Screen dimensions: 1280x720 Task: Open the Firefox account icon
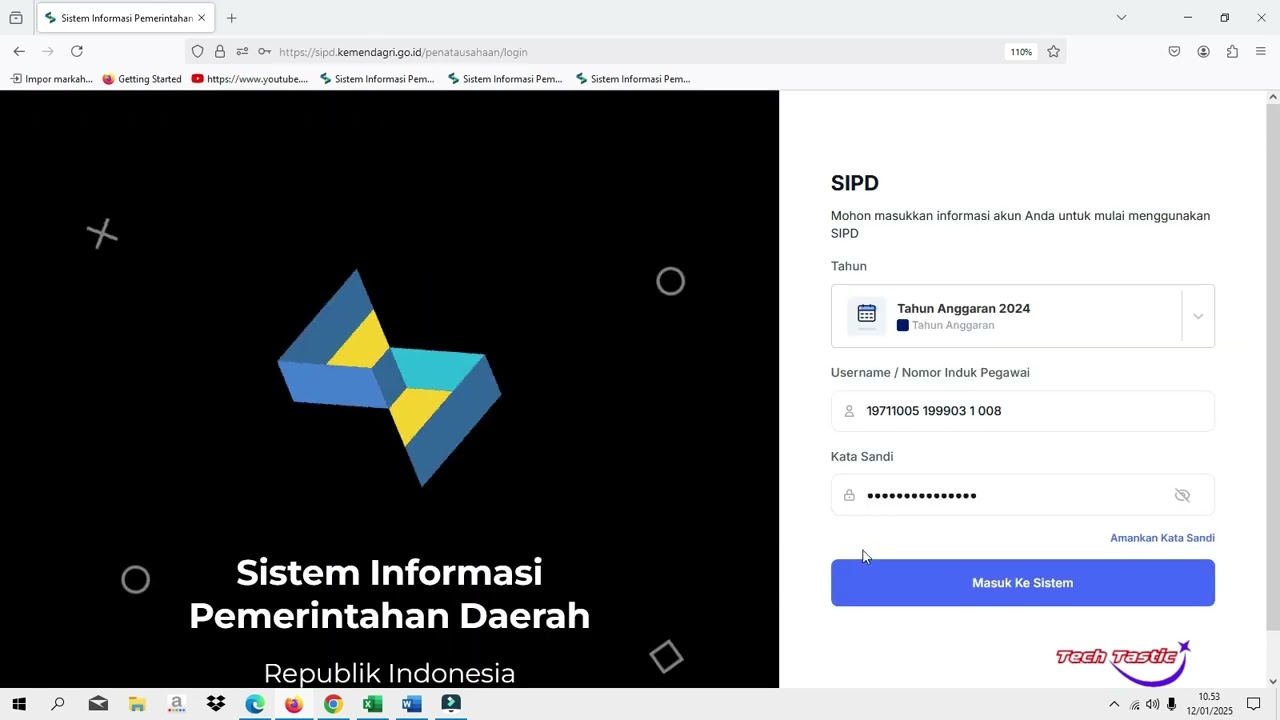(x=1203, y=52)
